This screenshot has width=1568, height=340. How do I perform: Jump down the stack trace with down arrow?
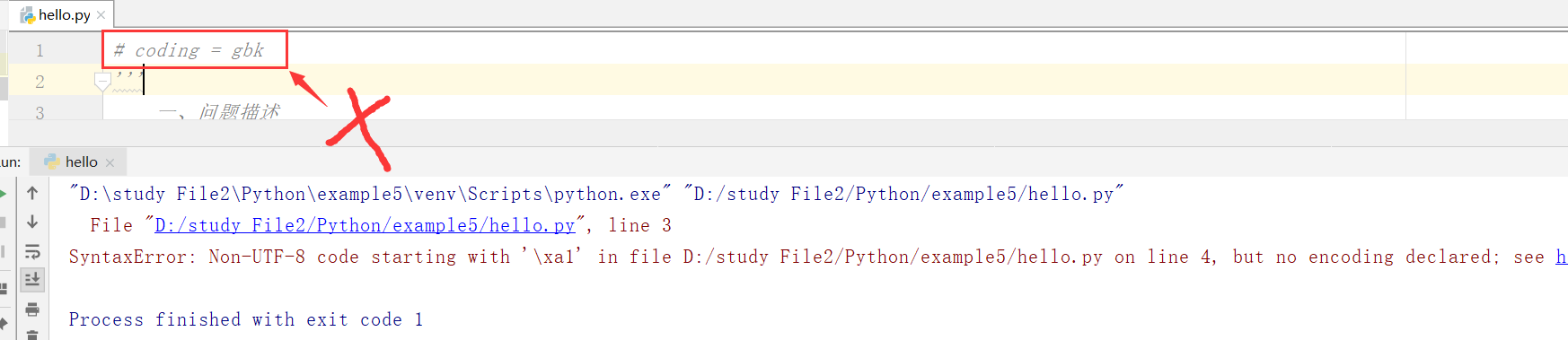[32, 222]
